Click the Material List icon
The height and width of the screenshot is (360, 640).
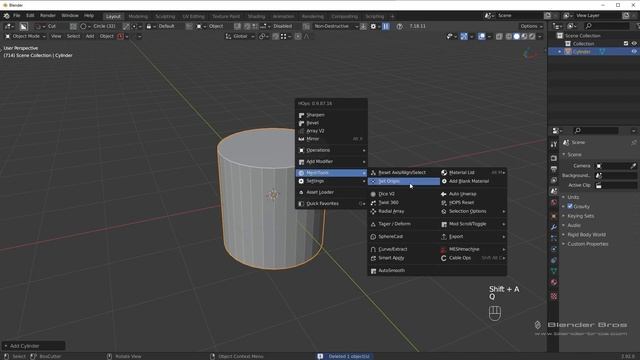click(x=444, y=173)
